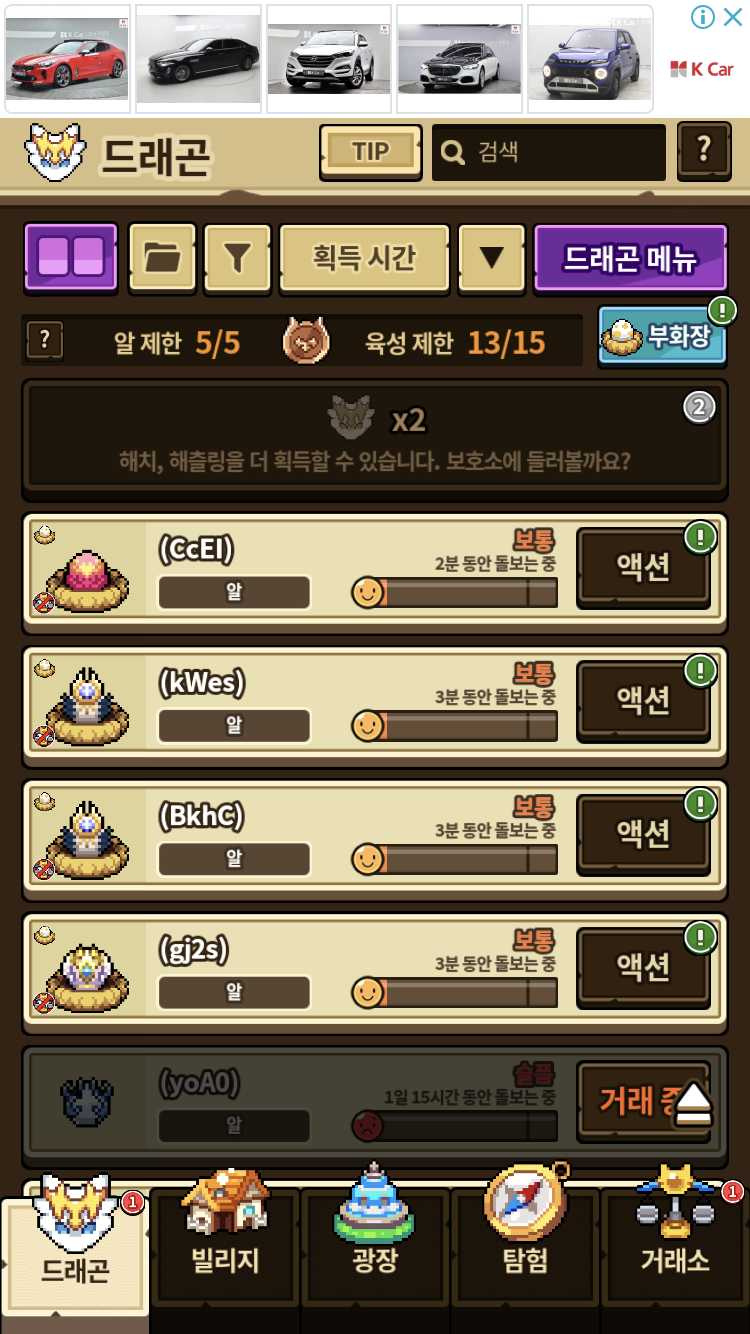Viewport: 750px width, 1334px height.
Task: Expand the shelter x2 notice panel
Action: 374,437
